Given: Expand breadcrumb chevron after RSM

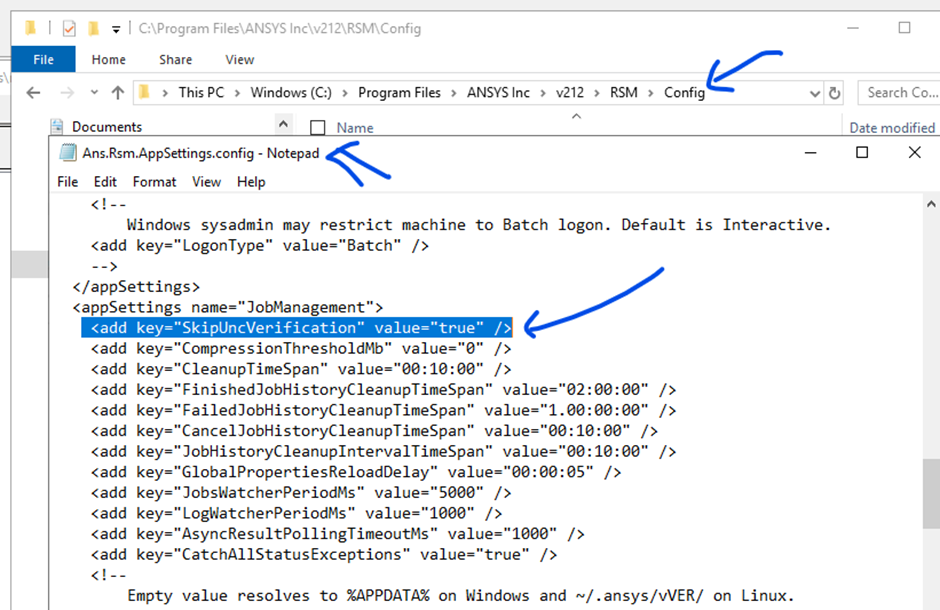Looking at the screenshot, I should coord(650,93).
